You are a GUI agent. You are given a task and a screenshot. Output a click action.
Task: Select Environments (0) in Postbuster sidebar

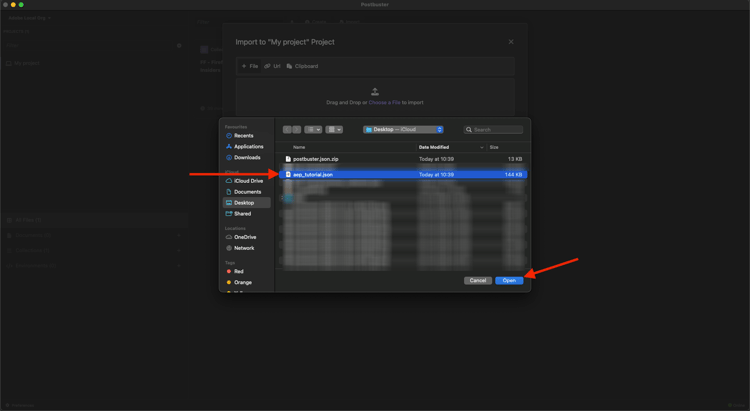[31, 266]
